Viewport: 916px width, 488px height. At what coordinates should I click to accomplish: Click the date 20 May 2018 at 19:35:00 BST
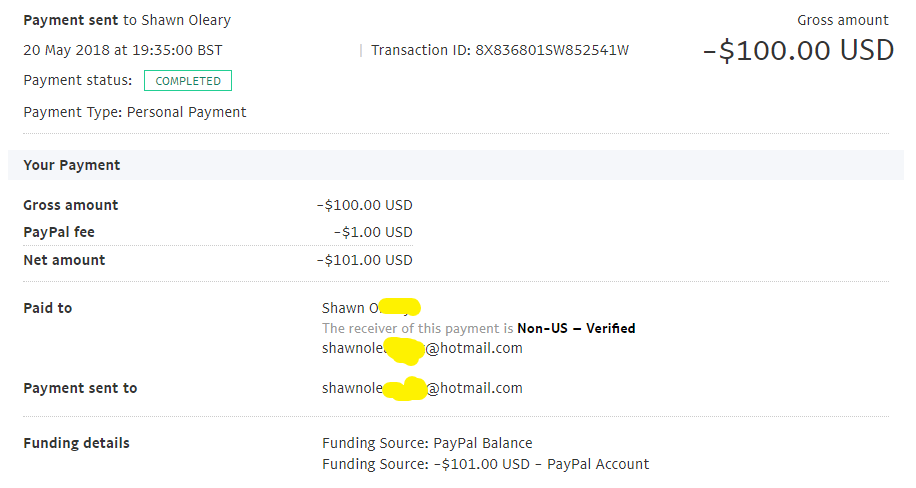coord(123,50)
